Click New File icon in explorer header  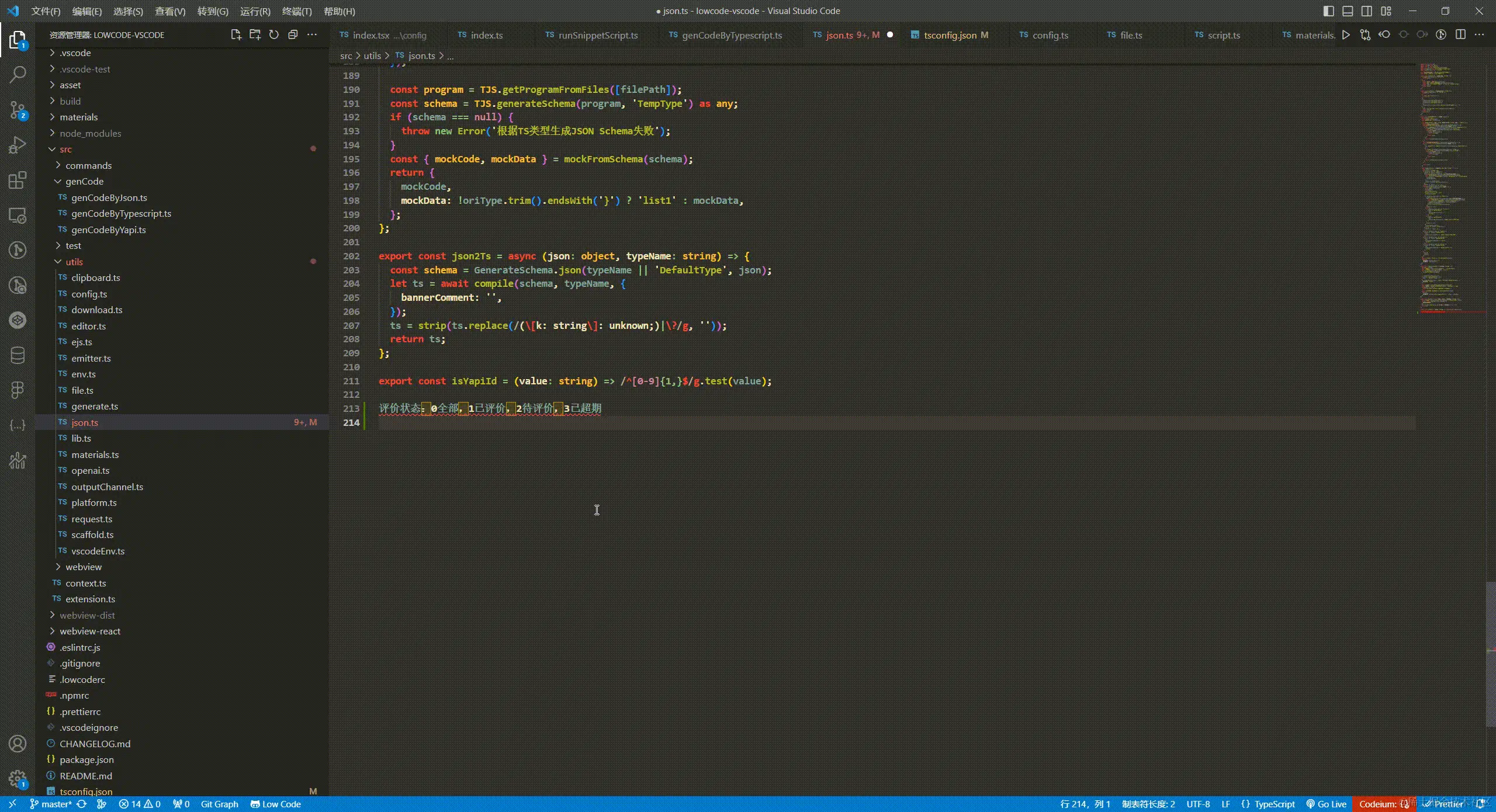coord(236,34)
